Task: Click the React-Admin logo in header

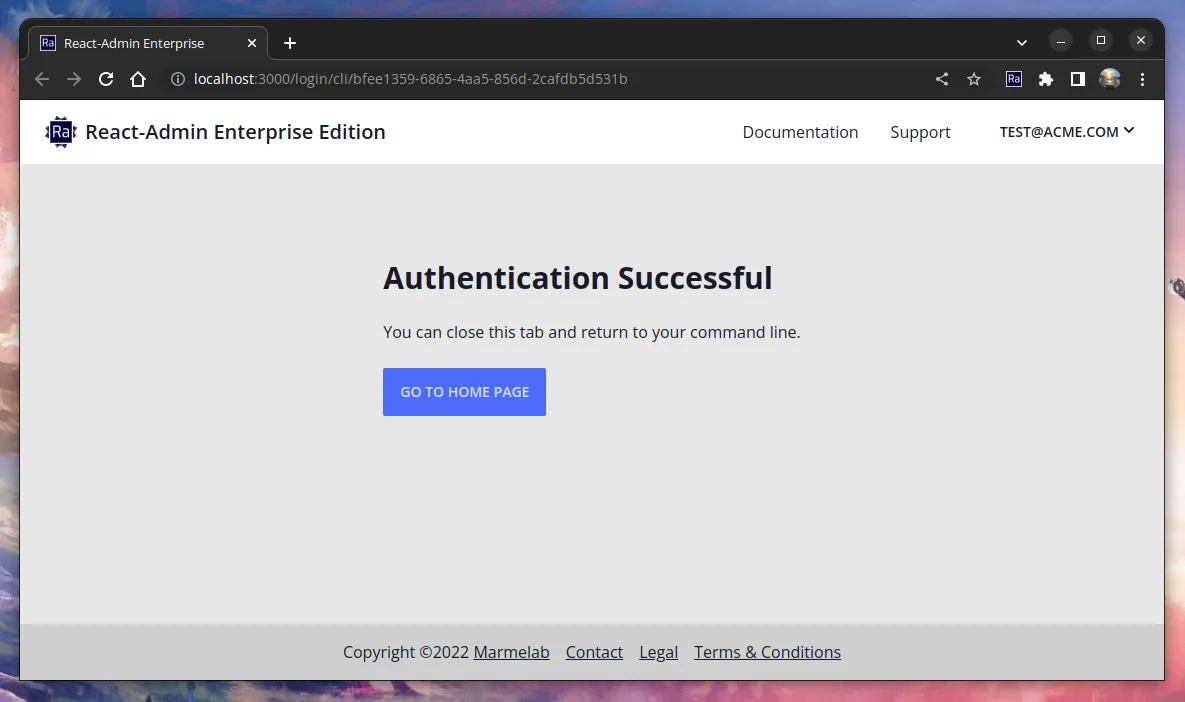Action: pos(61,132)
